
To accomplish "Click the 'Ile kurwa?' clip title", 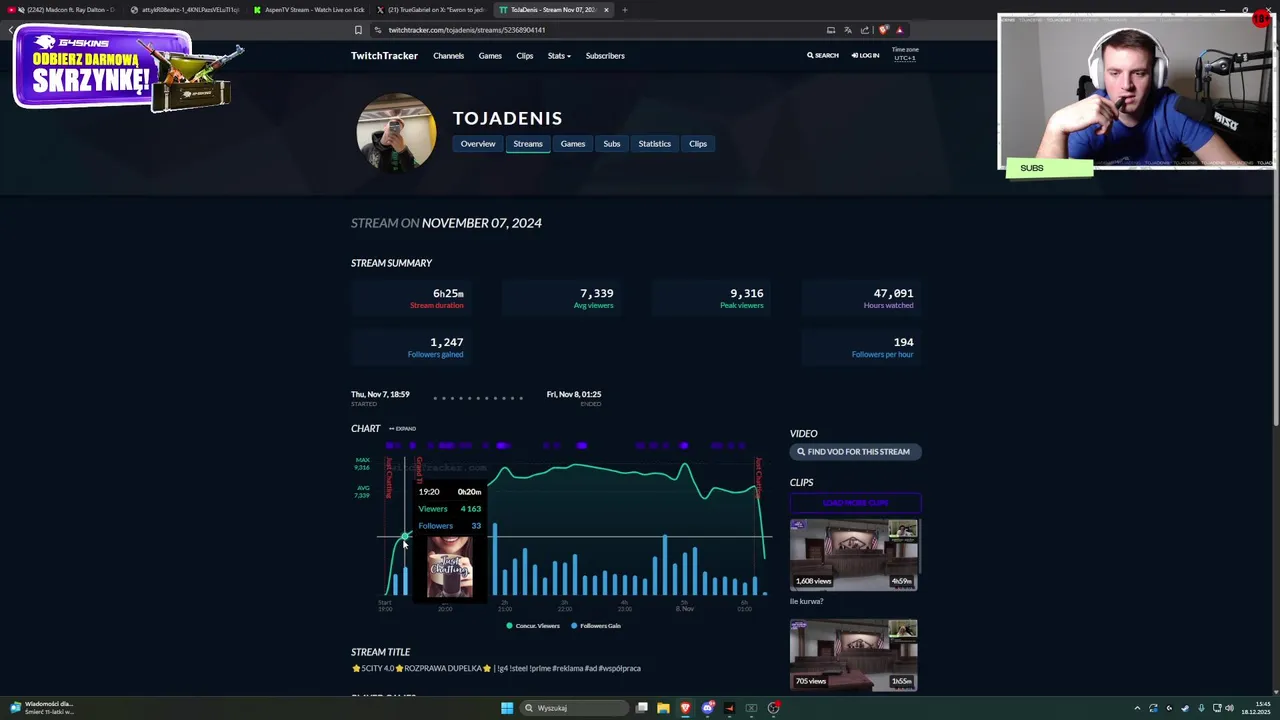I will [x=807, y=602].
